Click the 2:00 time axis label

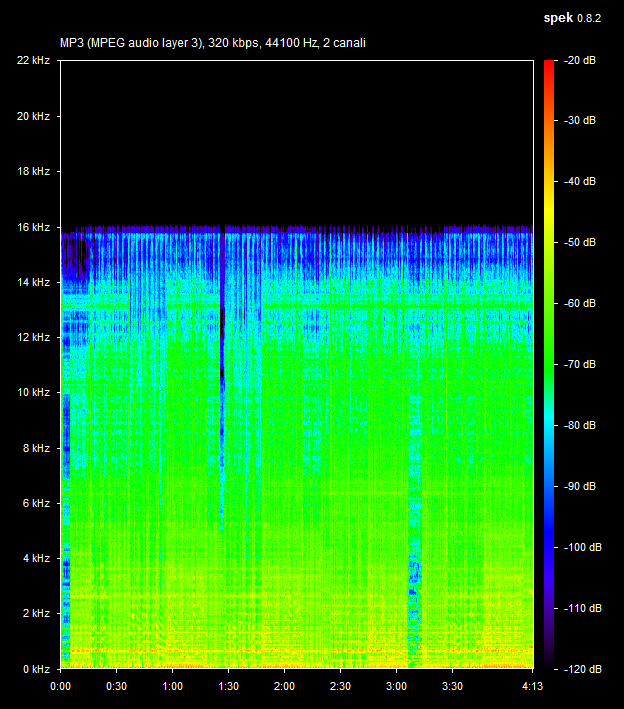pos(284,686)
